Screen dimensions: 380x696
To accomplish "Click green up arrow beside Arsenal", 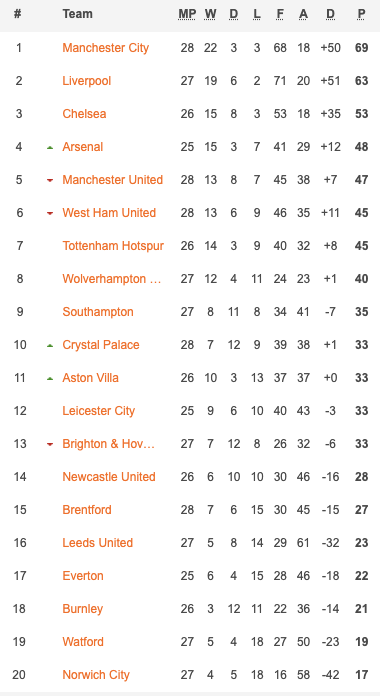I will pos(50,147).
